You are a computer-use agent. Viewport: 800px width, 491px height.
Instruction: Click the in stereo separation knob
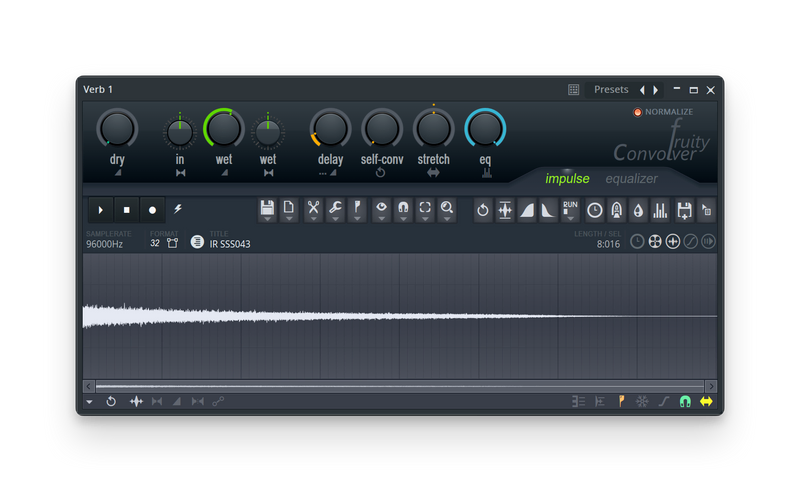pyautogui.click(x=180, y=133)
